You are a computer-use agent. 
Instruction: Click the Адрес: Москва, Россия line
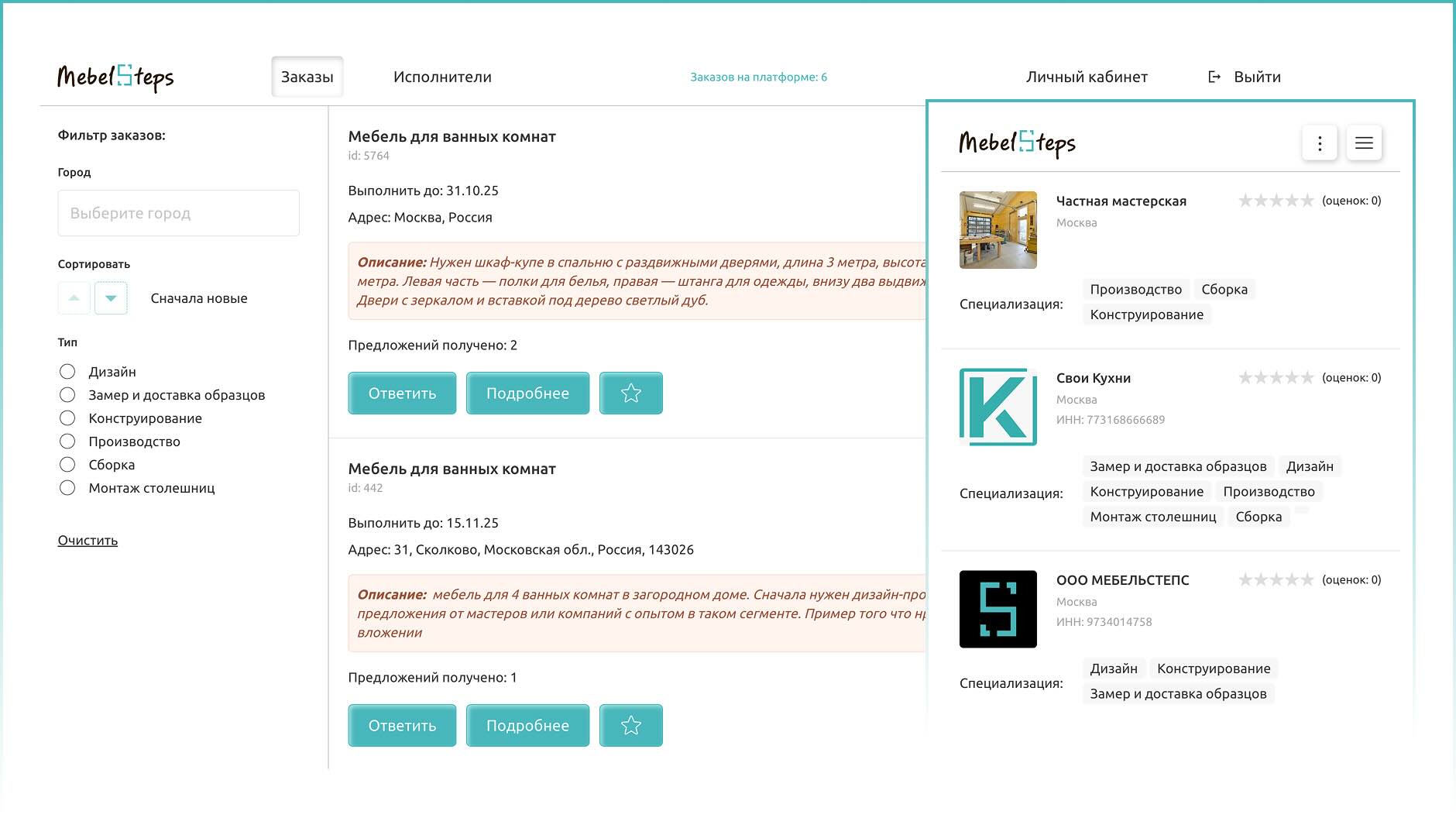[421, 218]
